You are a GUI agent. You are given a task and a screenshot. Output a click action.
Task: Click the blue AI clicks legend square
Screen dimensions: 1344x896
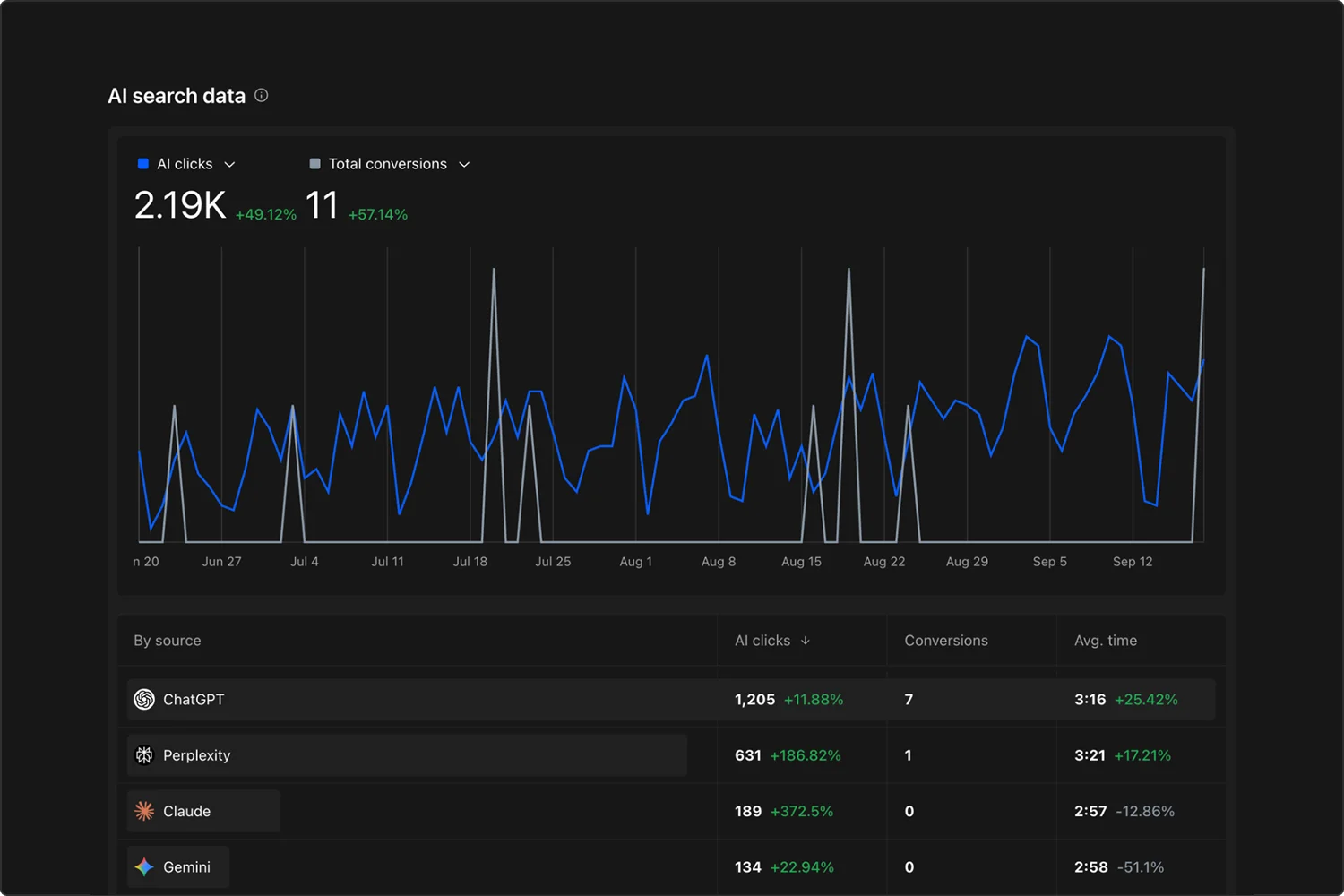point(142,163)
